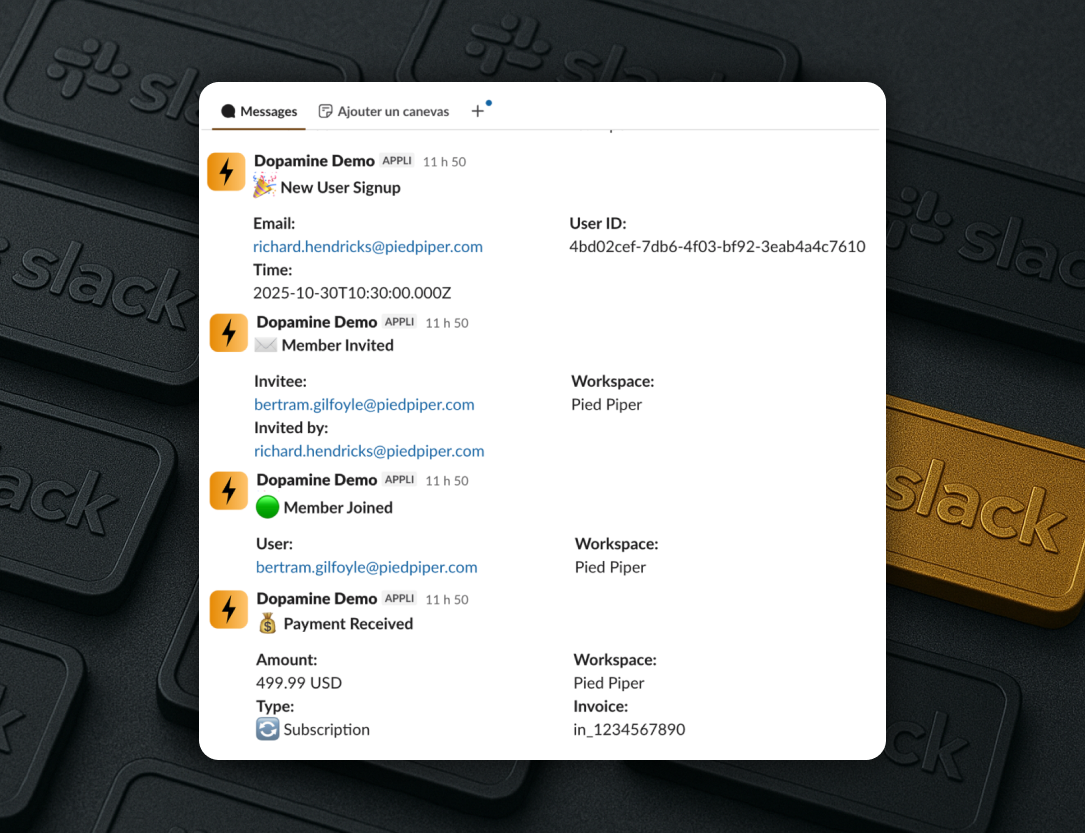Open the bertram.gilfoyle link under Invitee
This screenshot has height=833, width=1085.
click(364, 404)
